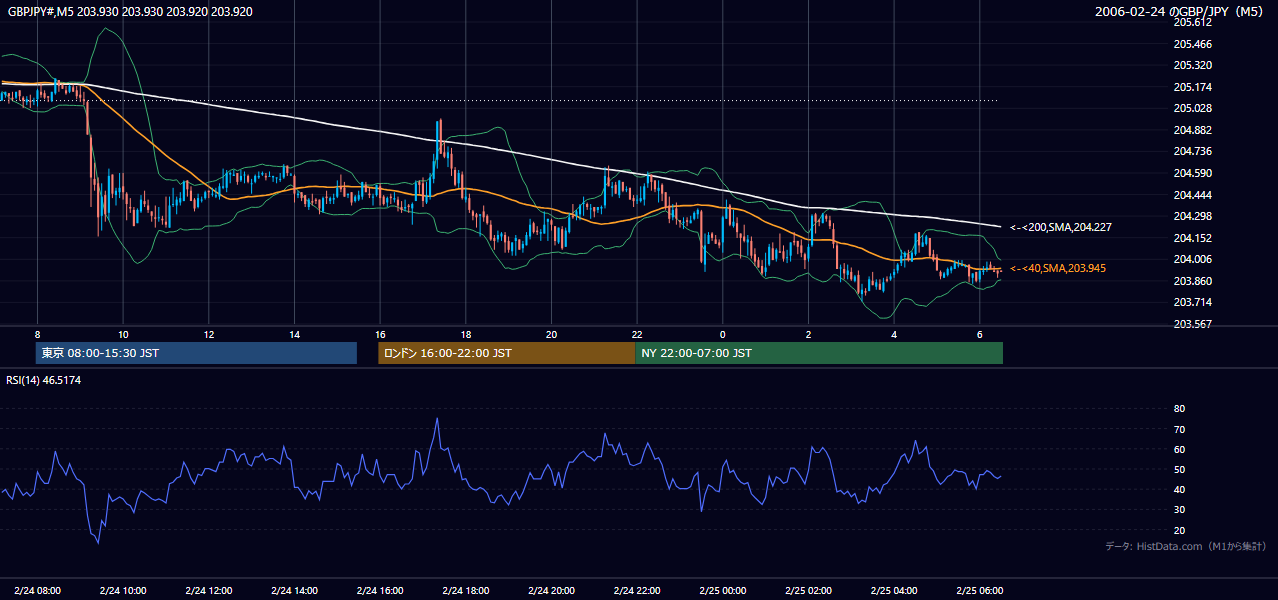The image size is (1278, 600).
Task: Click price axis value 204.298
Action: click(1192, 216)
